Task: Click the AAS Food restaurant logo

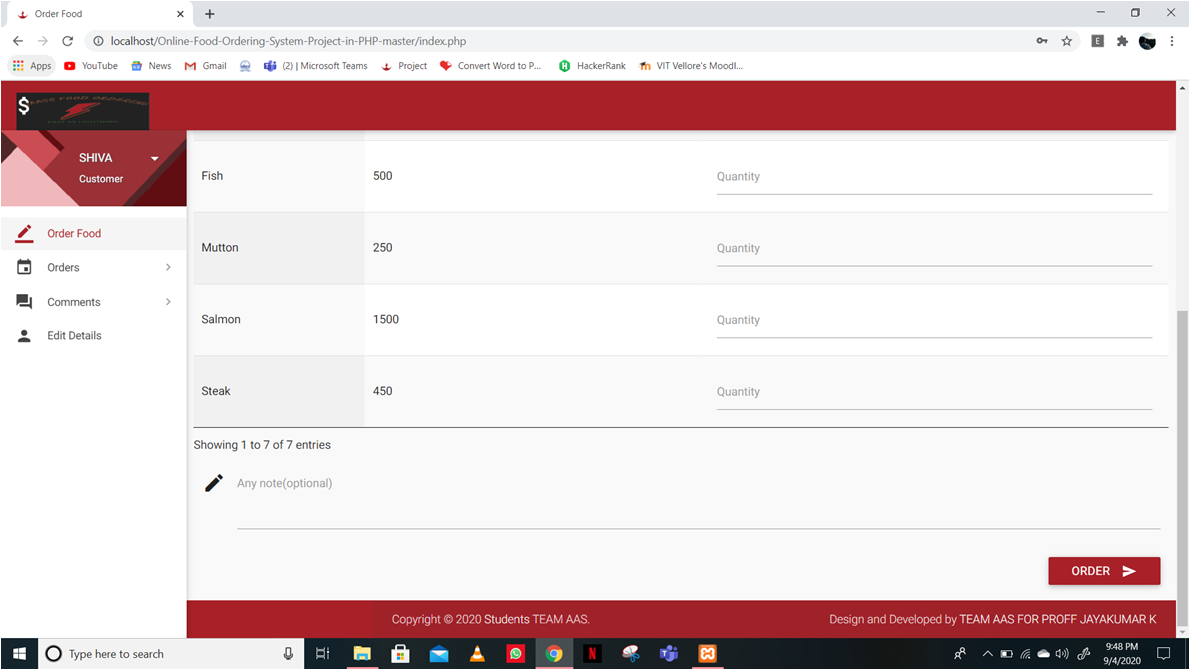Action: coord(80,110)
